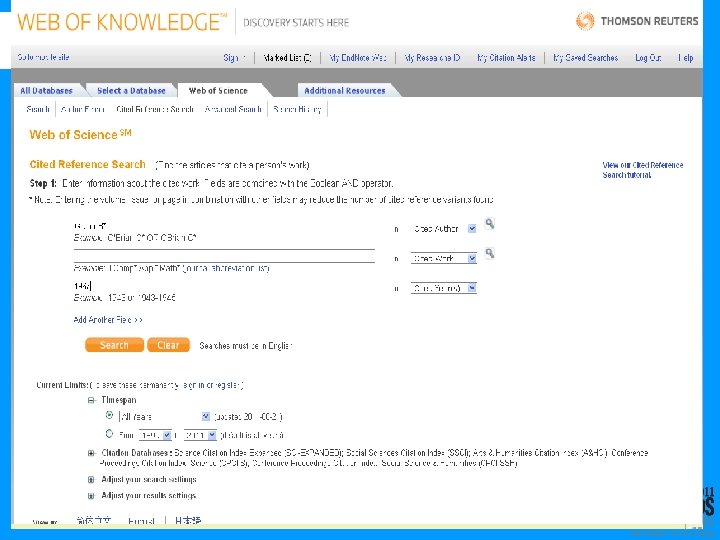Viewport: 720px width, 540px height.
Task: Open the Cited Reference Search sub-tab
Action: pos(155,109)
